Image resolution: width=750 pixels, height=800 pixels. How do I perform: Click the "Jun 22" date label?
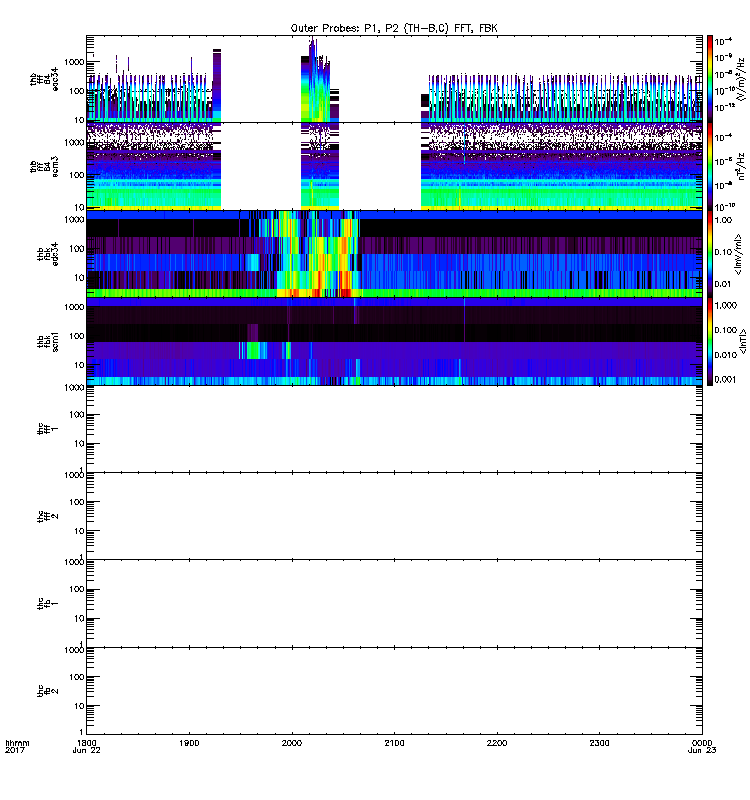click(x=86, y=750)
